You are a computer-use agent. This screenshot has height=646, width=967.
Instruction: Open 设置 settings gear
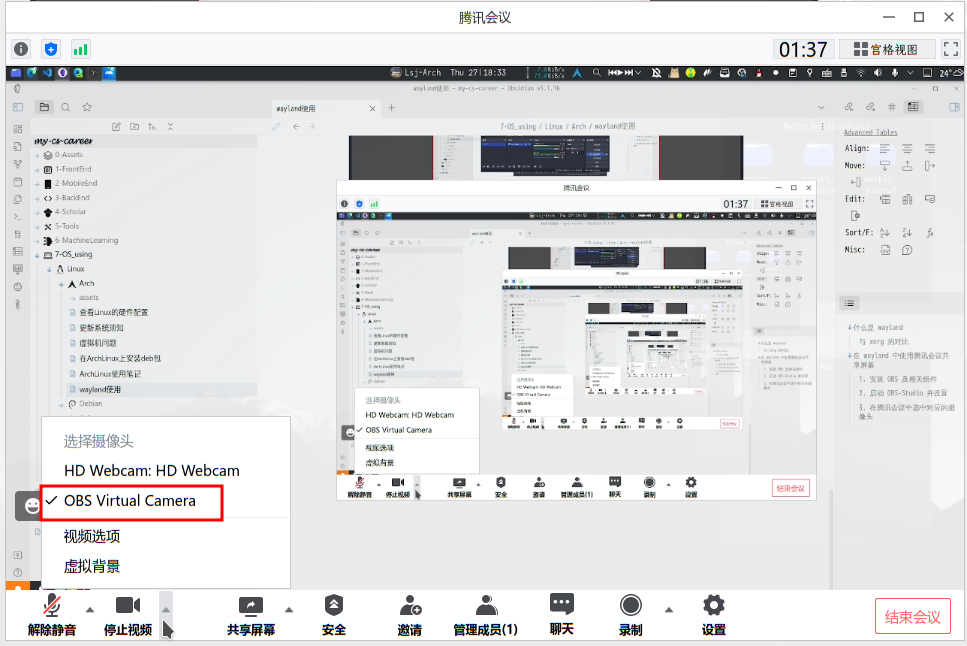713,615
